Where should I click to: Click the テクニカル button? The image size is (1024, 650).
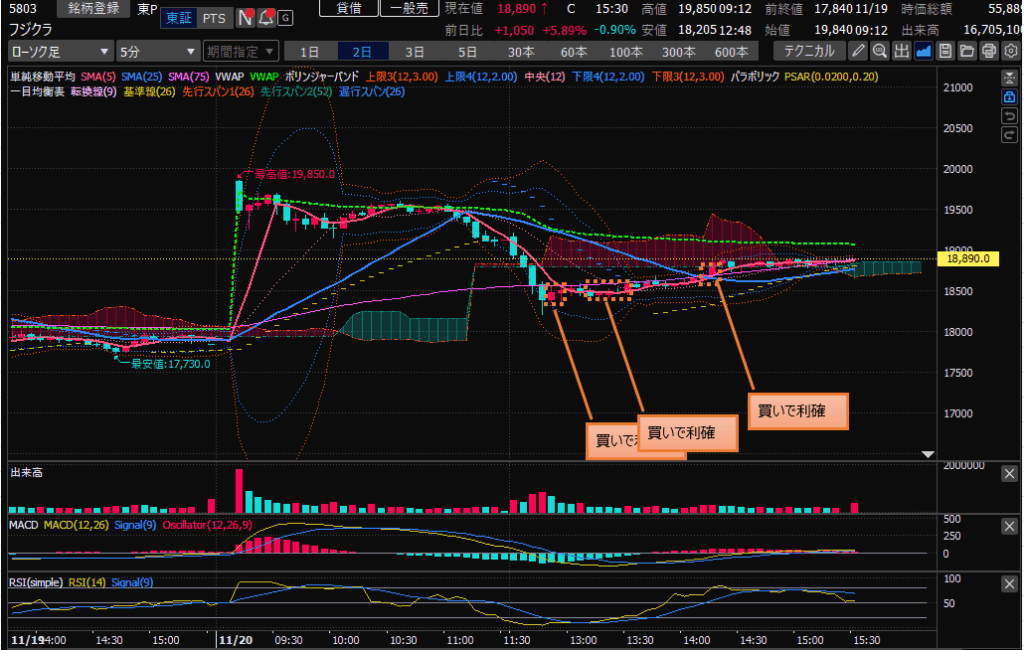coord(808,50)
